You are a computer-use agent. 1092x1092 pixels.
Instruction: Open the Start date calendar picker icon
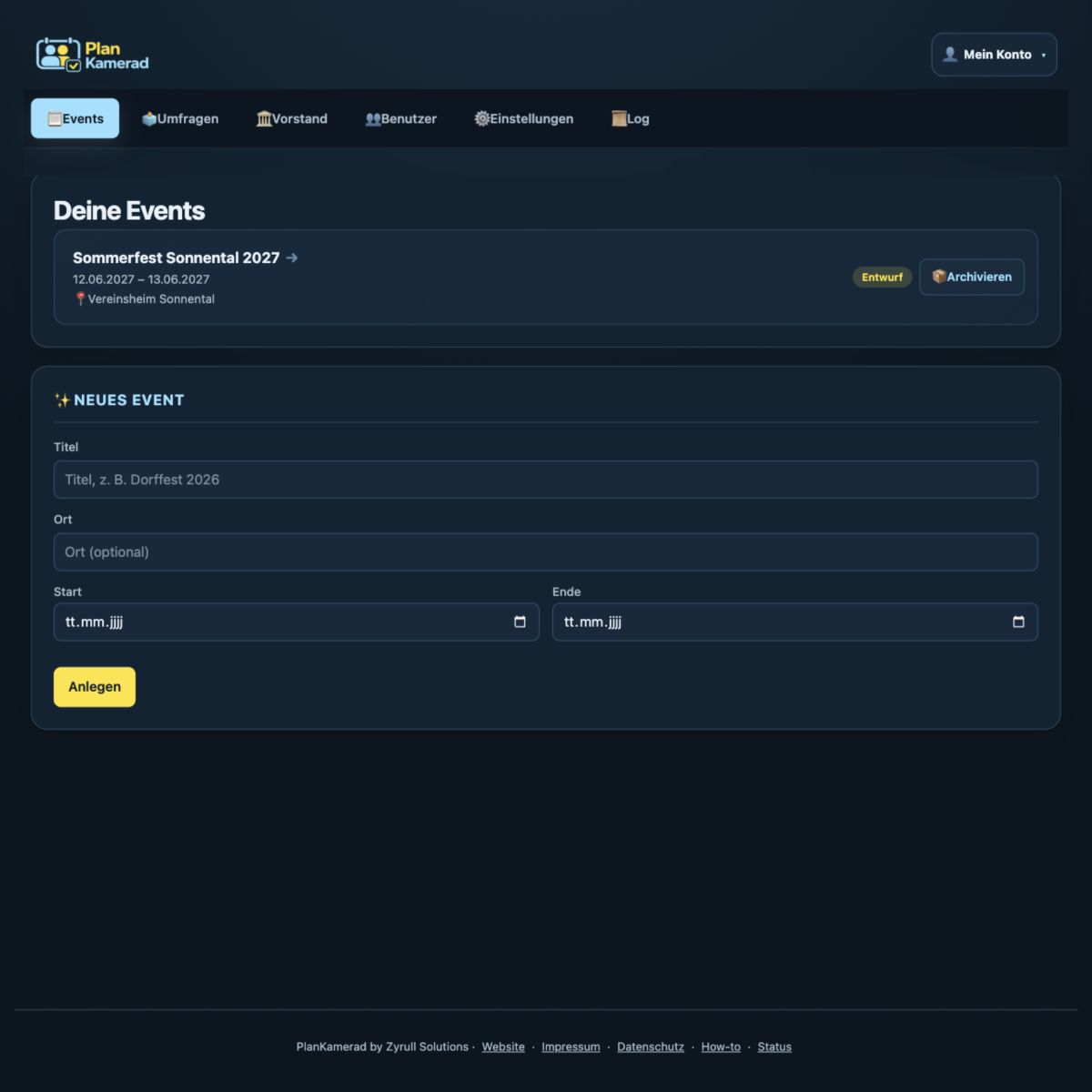click(x=520, y=622)
